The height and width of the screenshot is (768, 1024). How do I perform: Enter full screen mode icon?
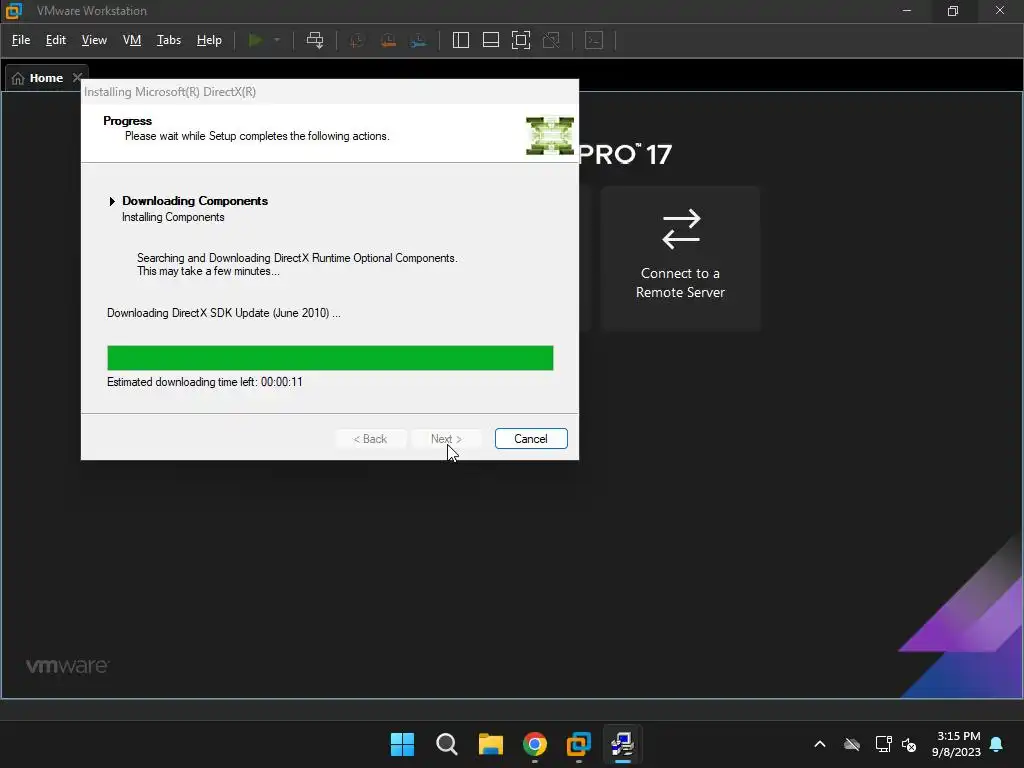pos(520,40)
